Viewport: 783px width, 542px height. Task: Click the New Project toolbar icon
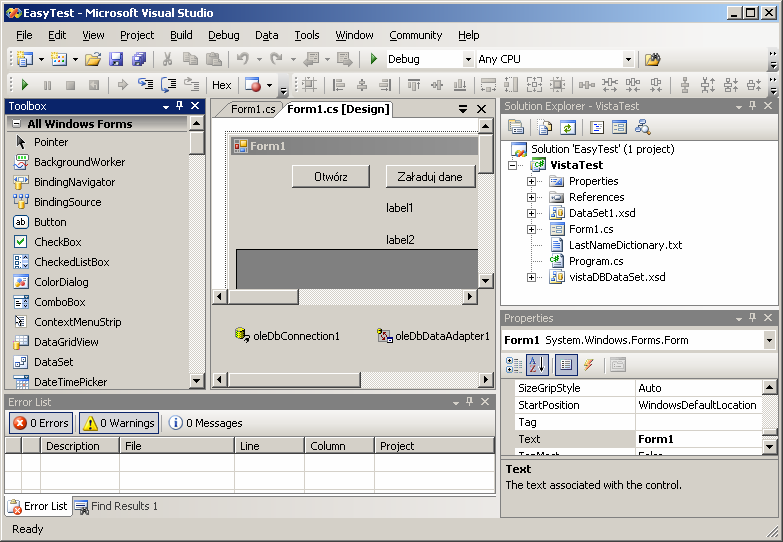click(x=24, y=59)
